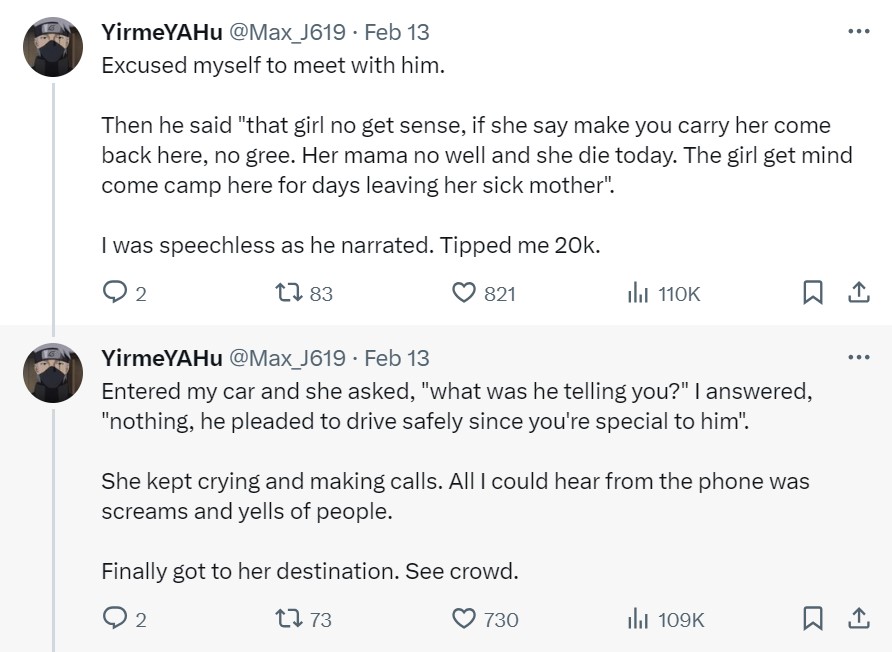Share the "See crowd" tweet
Viewport: 892px width, 652px height.
[x=858, y=619]
